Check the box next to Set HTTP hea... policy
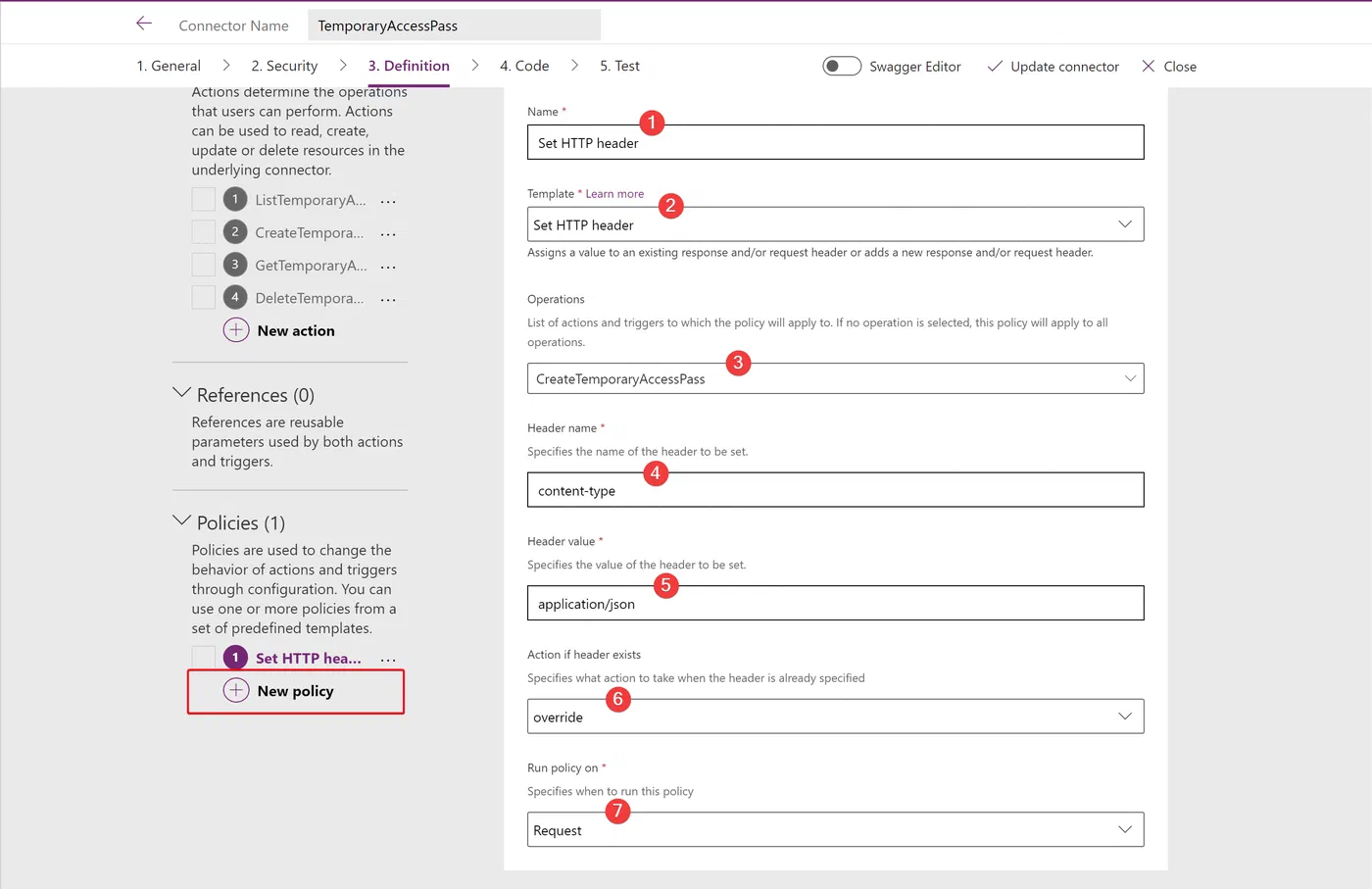 (204, 658)
